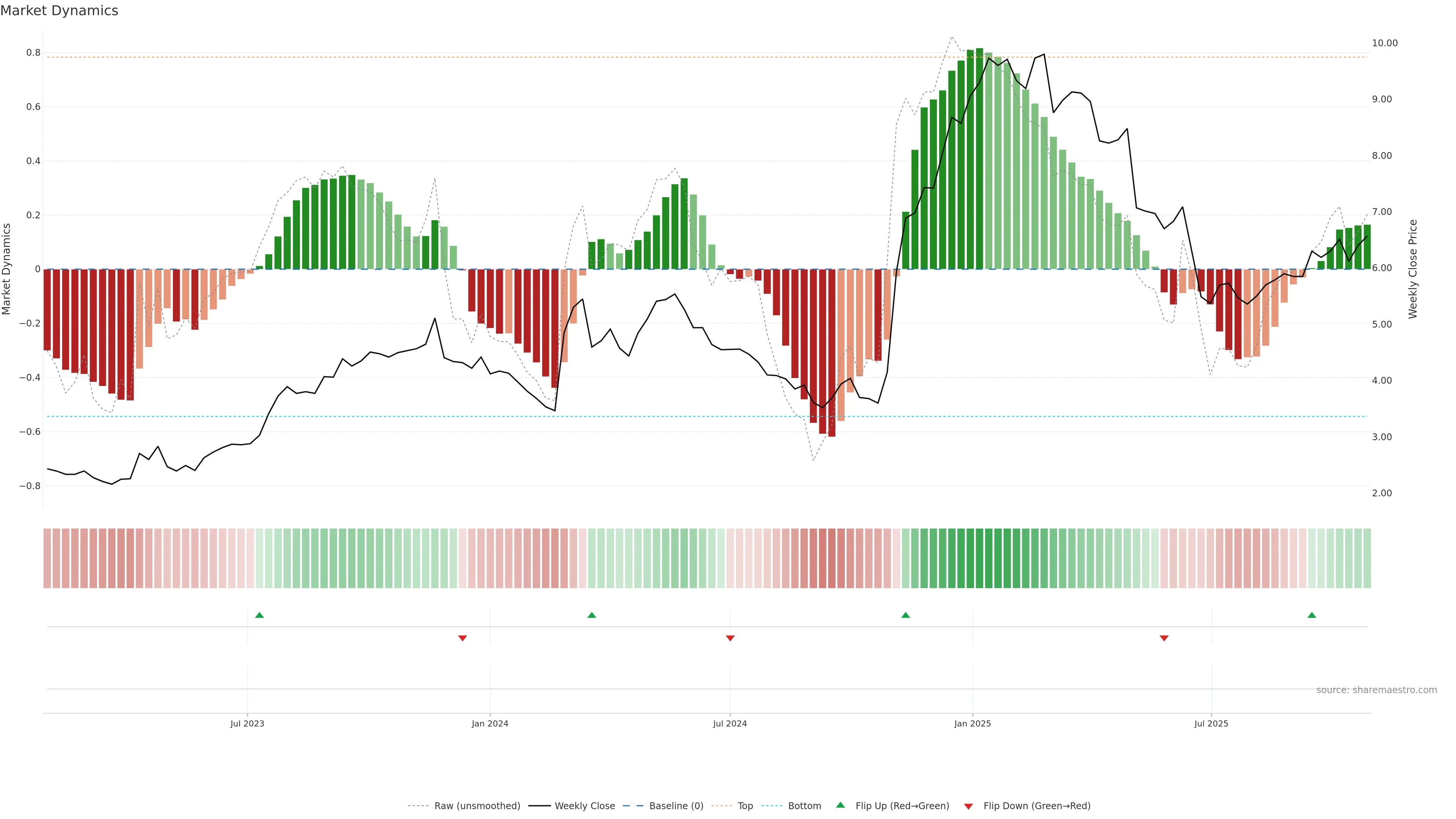Click the green flip-up triangle just before Jan 2025
Screen dimensions: 1456x819
coord(905,615)
